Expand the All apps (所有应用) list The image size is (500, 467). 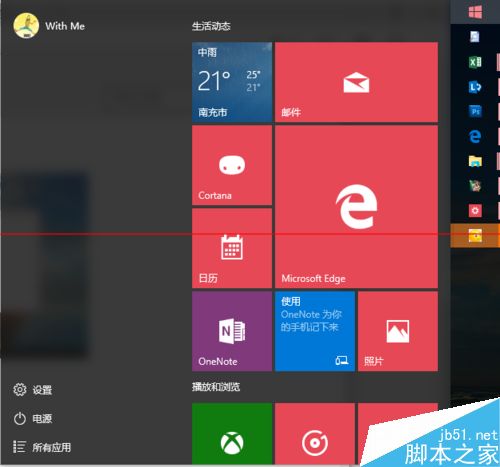pos(42,447)
